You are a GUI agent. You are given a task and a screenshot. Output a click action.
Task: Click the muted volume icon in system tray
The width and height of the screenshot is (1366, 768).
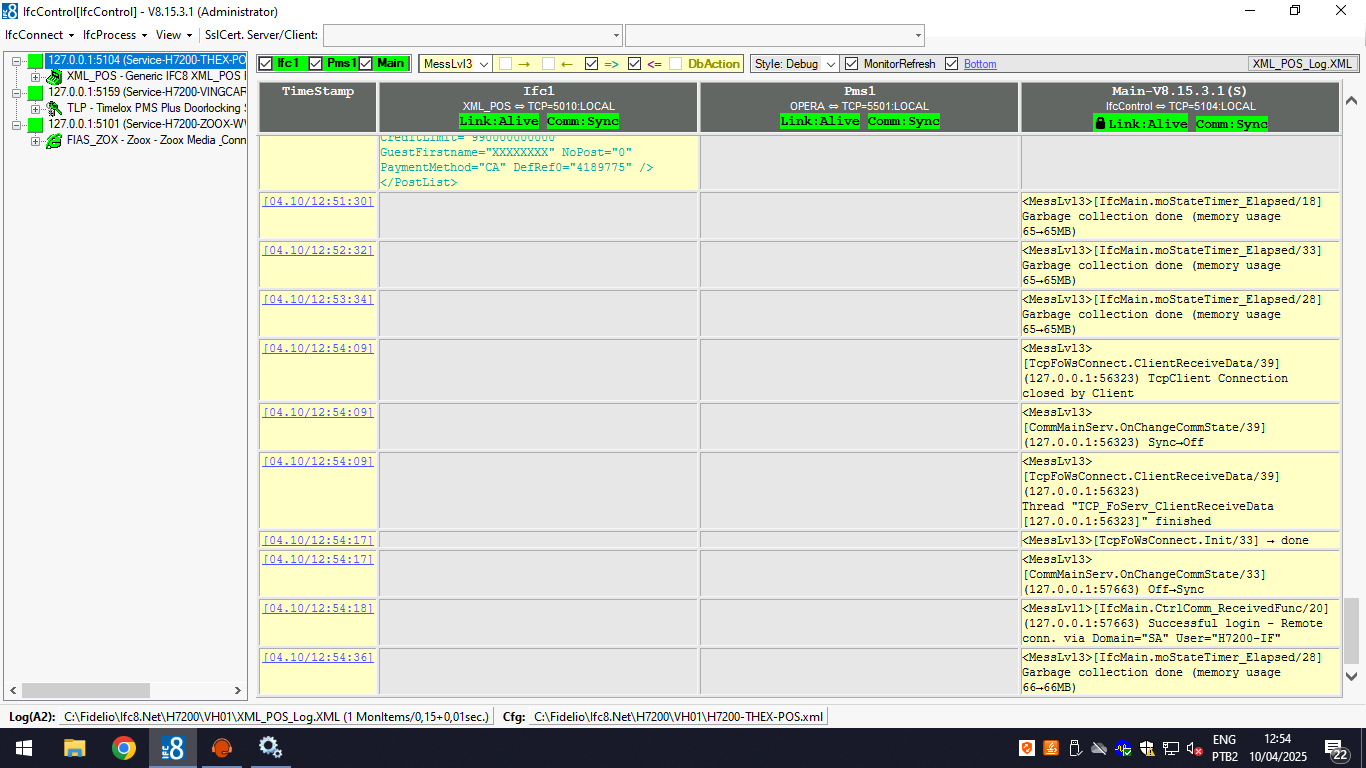pyautogui.click(x=1194, y=748)
